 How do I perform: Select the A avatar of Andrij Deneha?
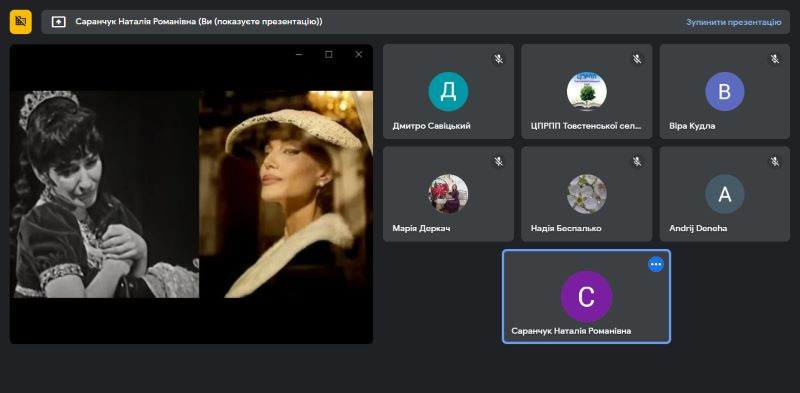[x=724, y=194]
